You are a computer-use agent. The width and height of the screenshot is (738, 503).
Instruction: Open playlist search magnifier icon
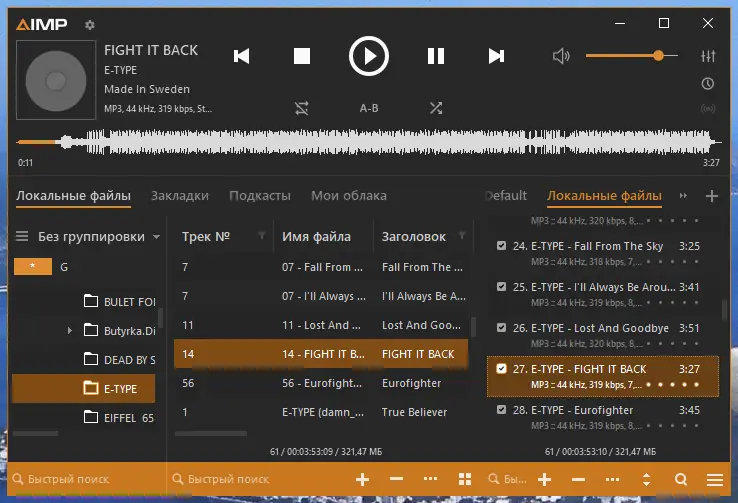click(681, 479)
